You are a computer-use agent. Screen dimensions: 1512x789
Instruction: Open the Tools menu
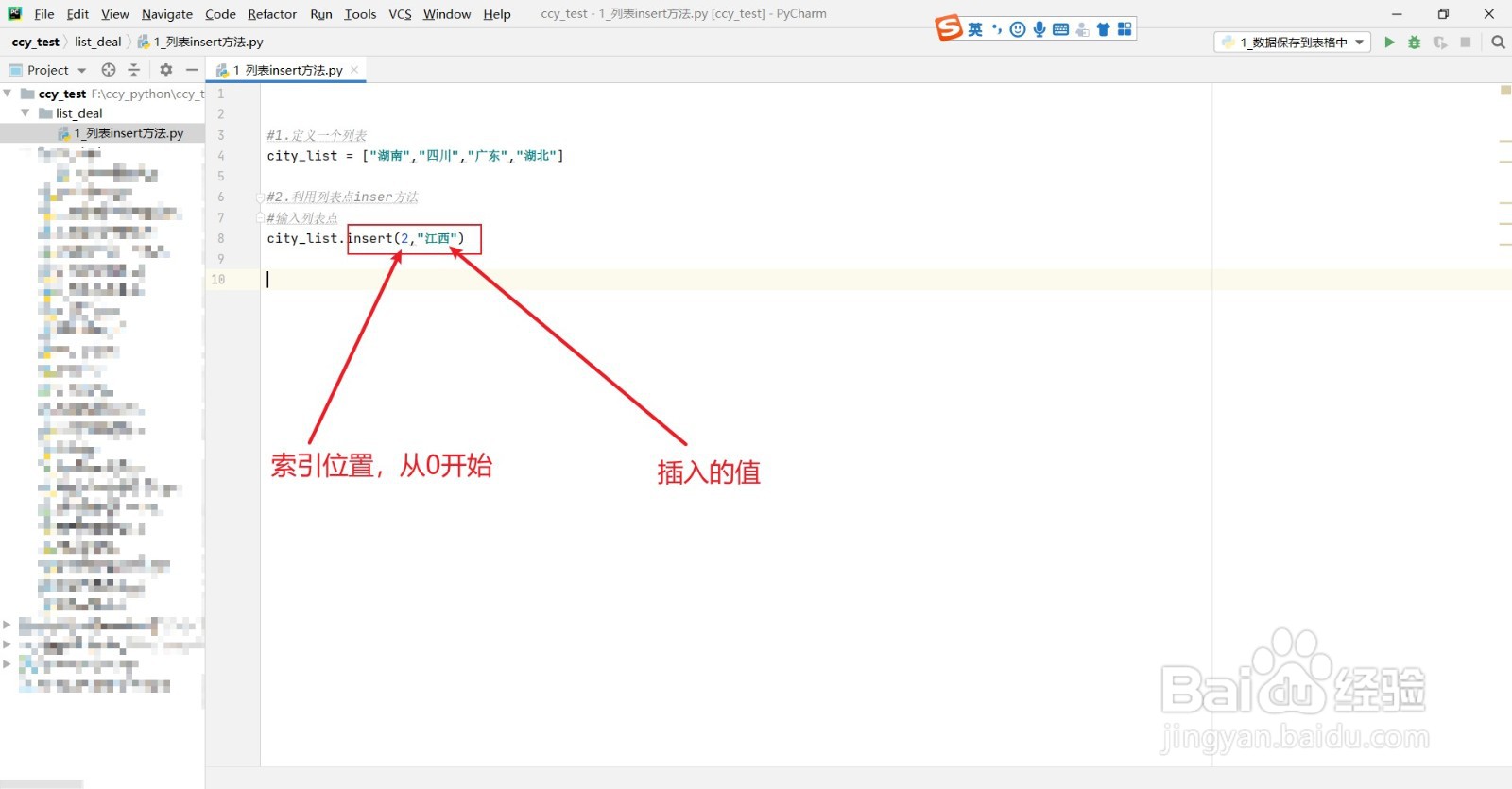[x=360, y=14]
